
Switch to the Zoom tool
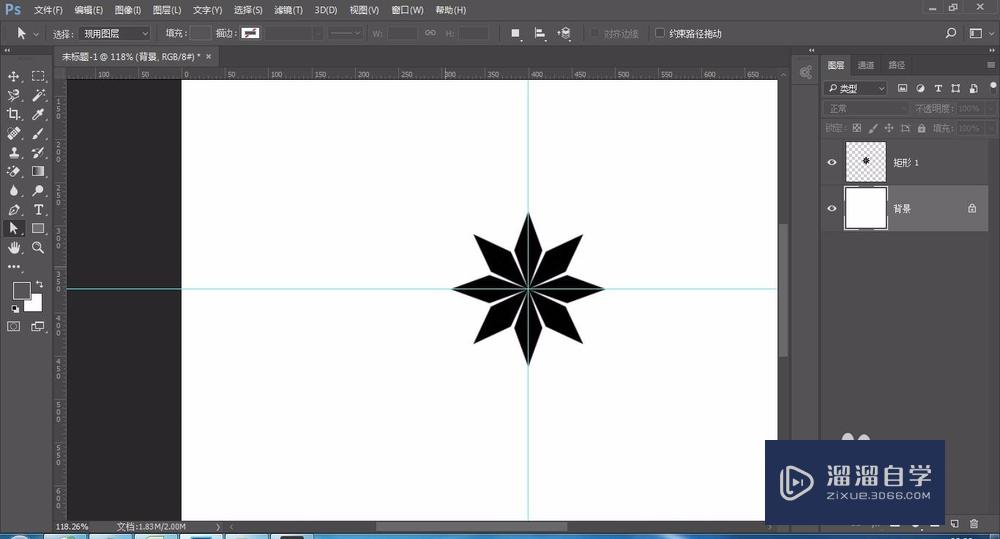click(38, 247)
